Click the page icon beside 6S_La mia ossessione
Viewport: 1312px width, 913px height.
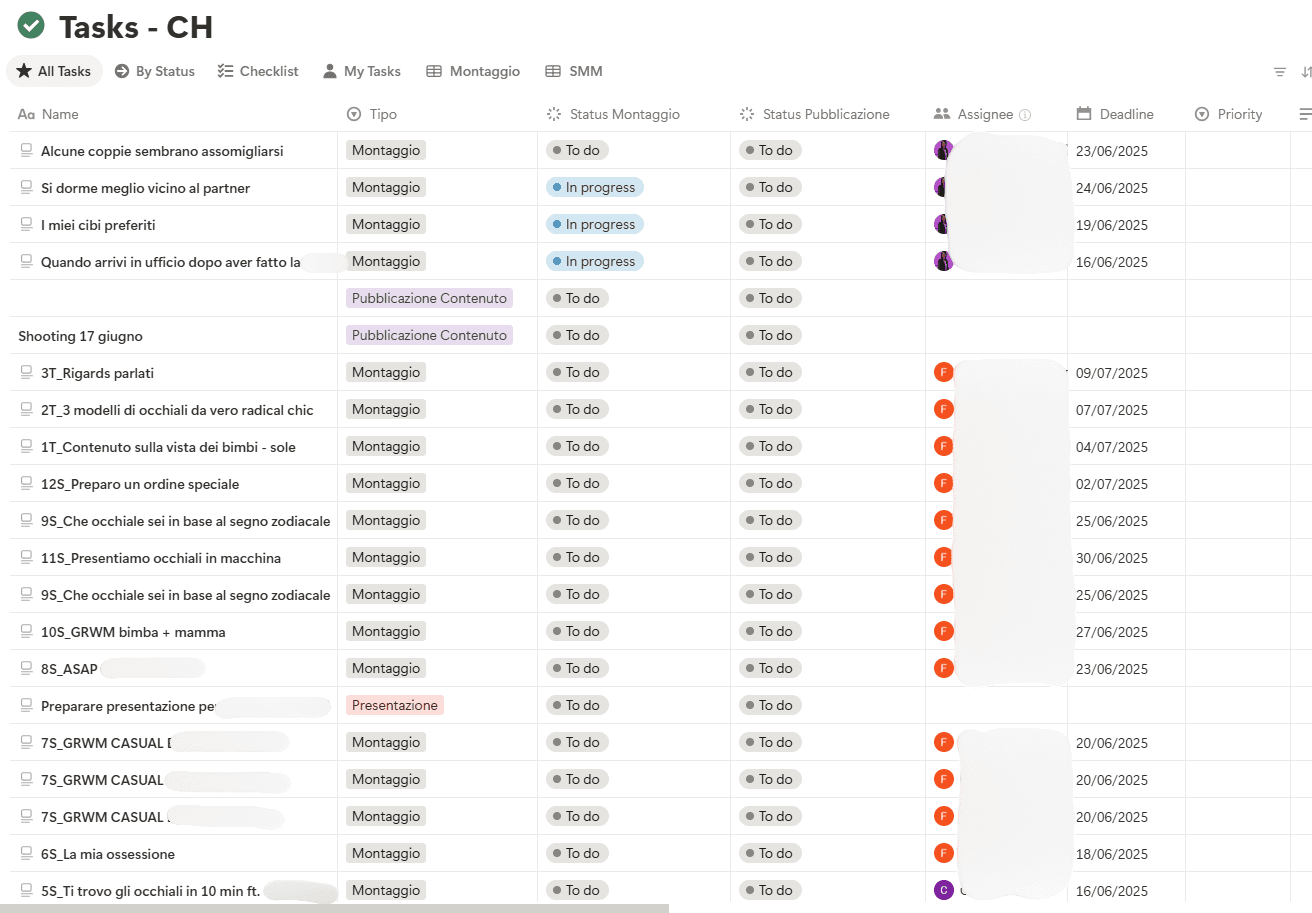tap(28, 853)
